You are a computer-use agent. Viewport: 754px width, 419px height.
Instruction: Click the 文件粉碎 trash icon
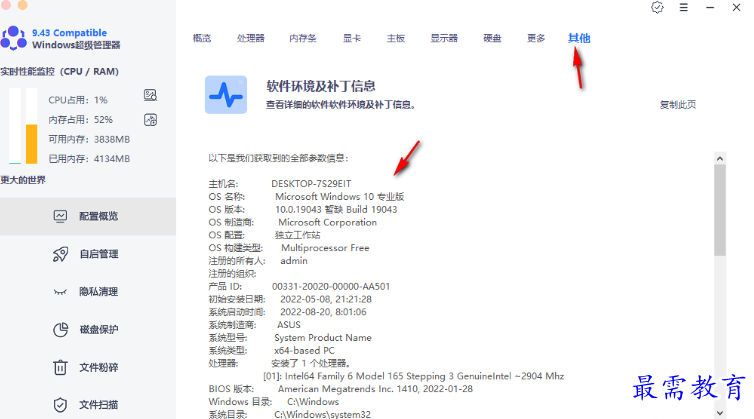coord(60,368)
